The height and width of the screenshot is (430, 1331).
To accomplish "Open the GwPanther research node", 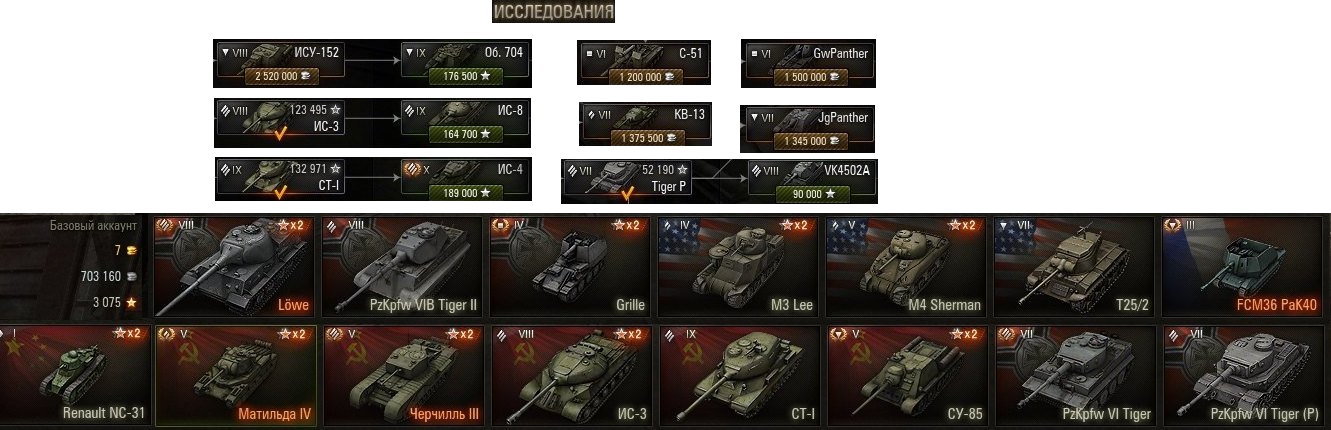I will (808, 62).
